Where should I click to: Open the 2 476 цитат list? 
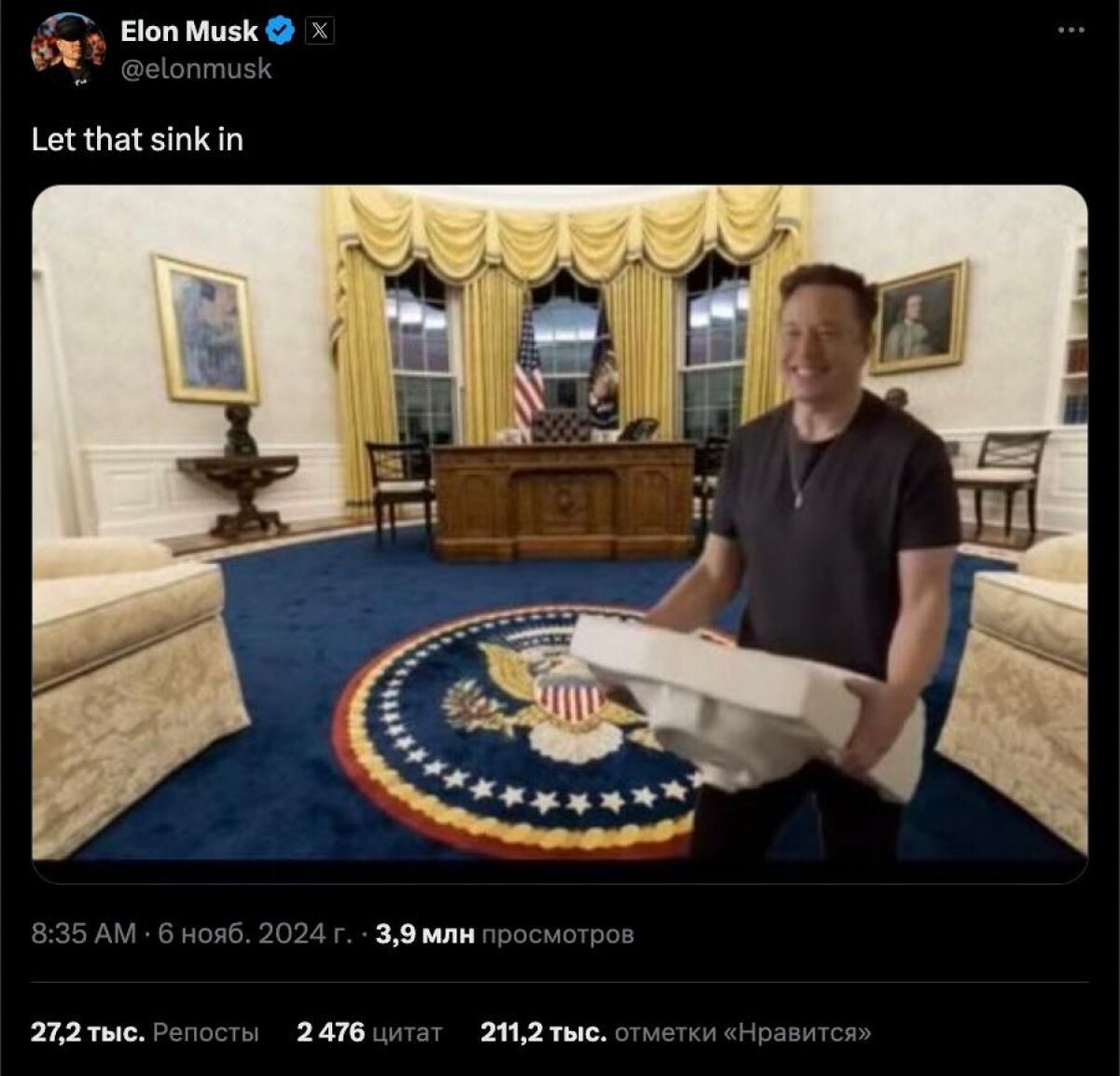pyautogui.click(x=369, y=1032)
